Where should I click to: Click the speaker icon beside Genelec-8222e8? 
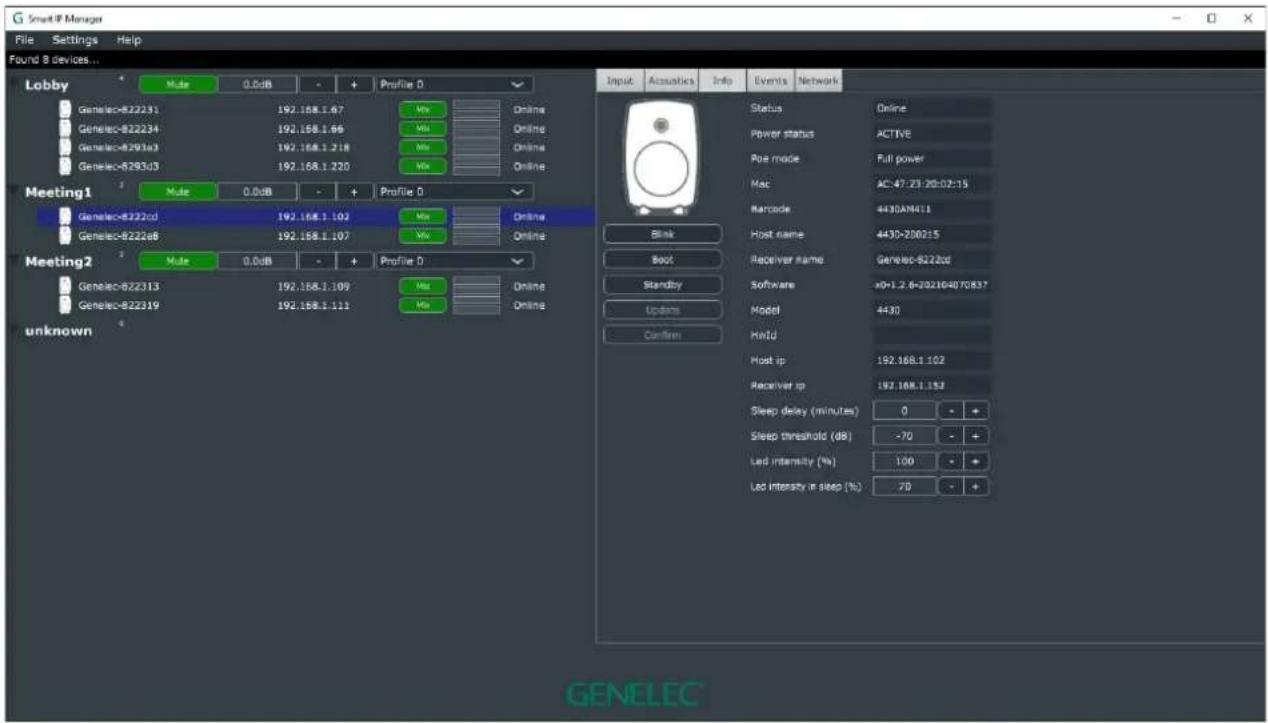[x=64, y=235]
